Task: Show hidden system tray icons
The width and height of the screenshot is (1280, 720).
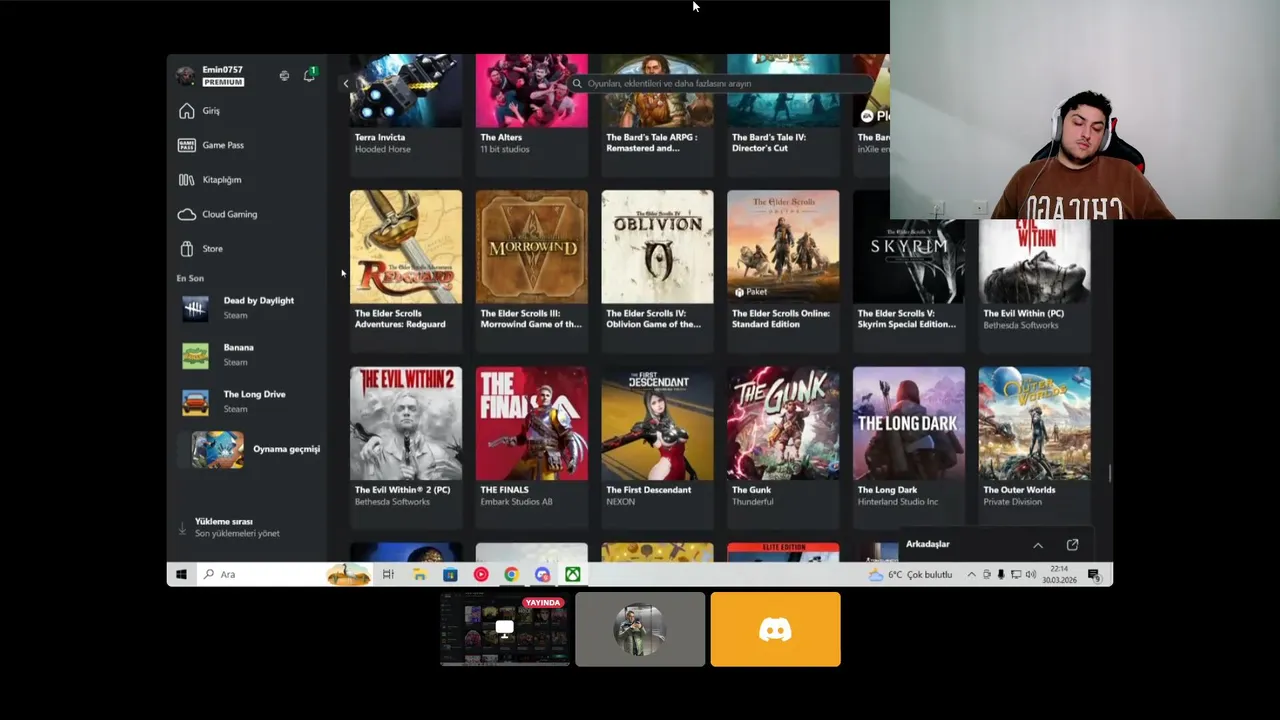Action: coord(971,575)
